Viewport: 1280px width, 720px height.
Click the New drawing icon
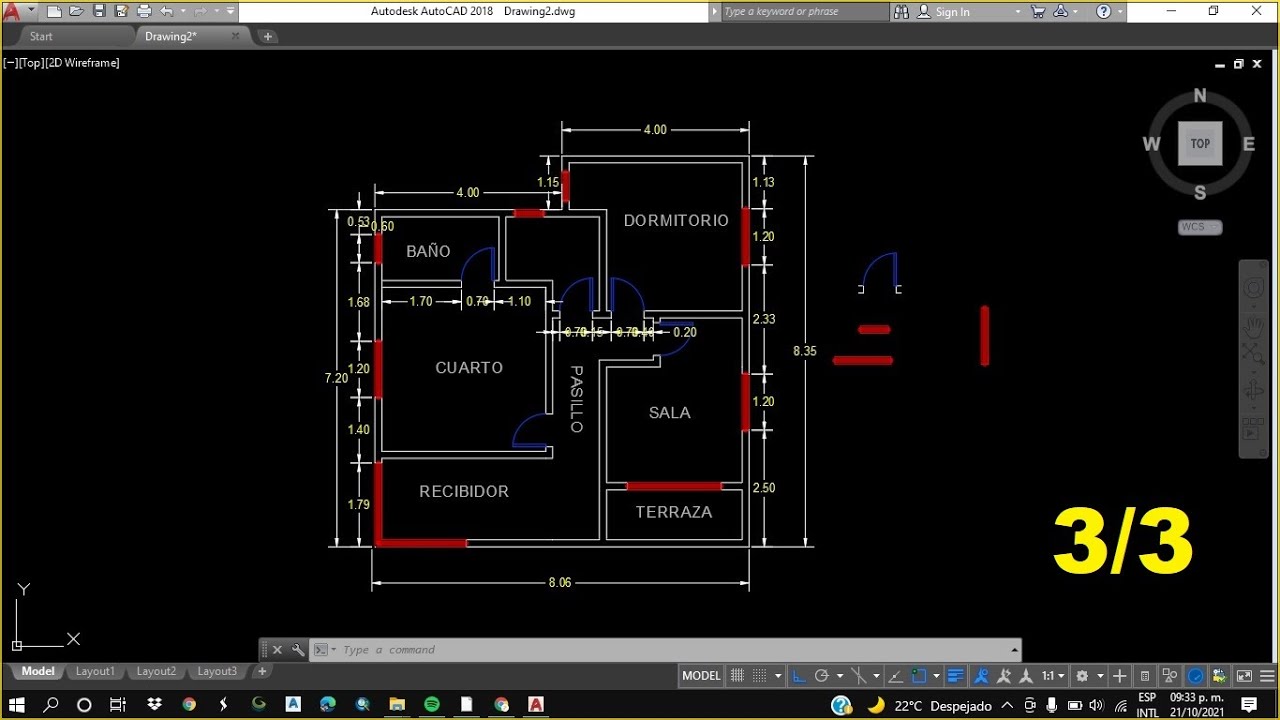coord(54,11)
